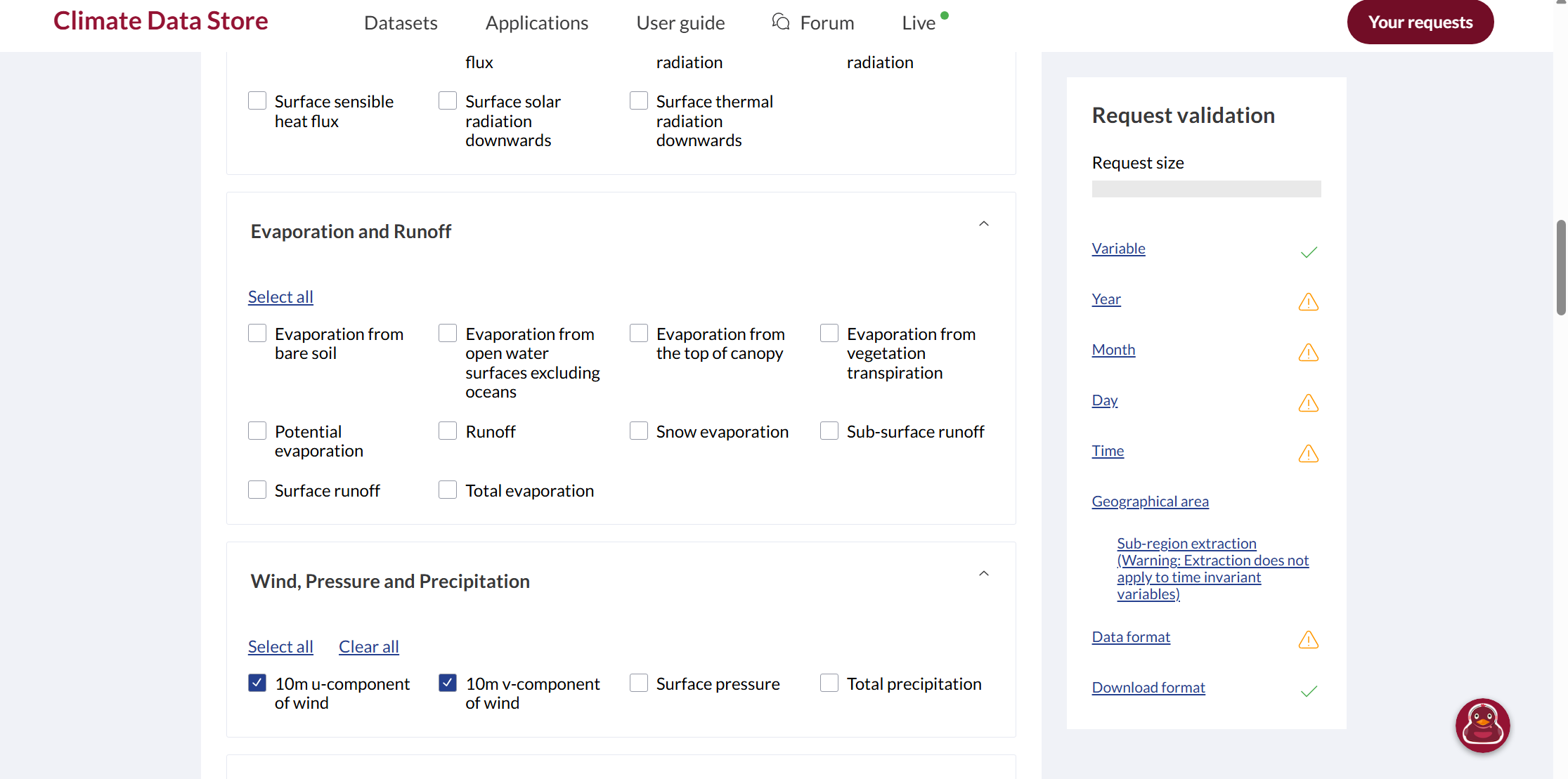Click the Variable green checkmark icon
Viewport: 1568px width, 779px height.
(x=1308, y=252)
